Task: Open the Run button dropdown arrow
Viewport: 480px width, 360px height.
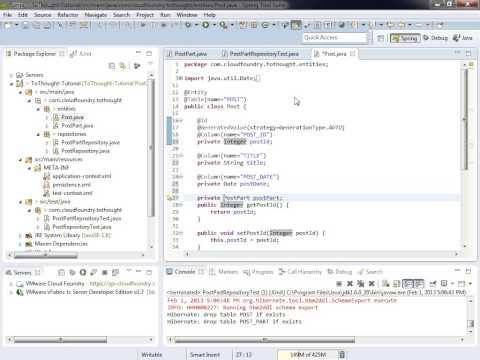Action: (214, 25)
